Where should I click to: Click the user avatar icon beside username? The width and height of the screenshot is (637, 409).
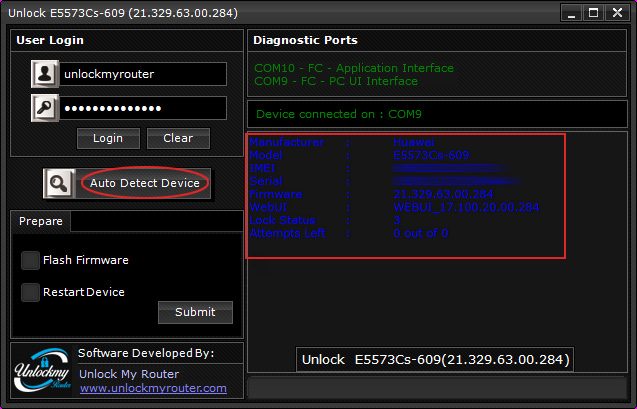point(45,74)
